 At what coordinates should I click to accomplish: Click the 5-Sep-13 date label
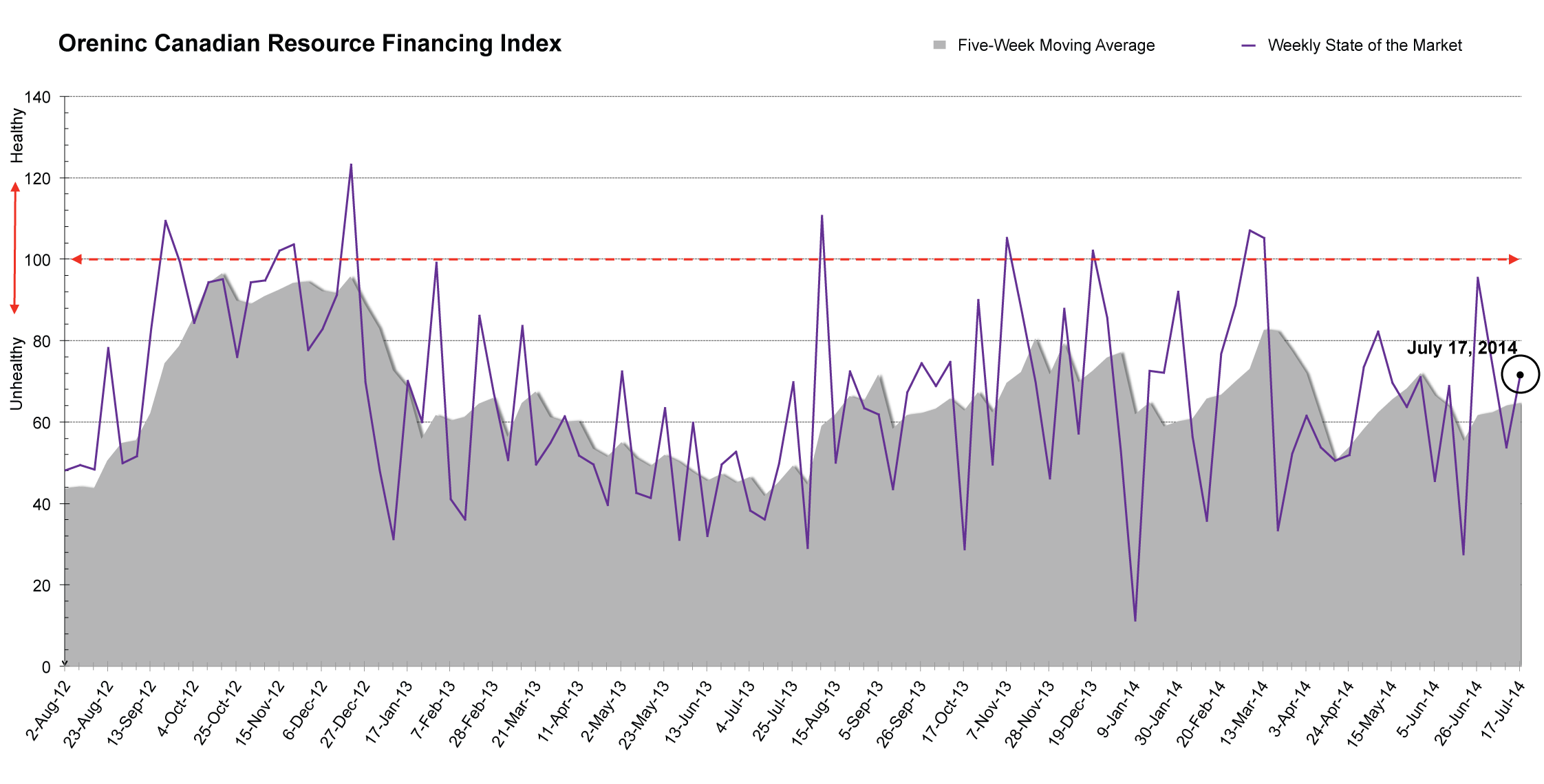[861, 711]
